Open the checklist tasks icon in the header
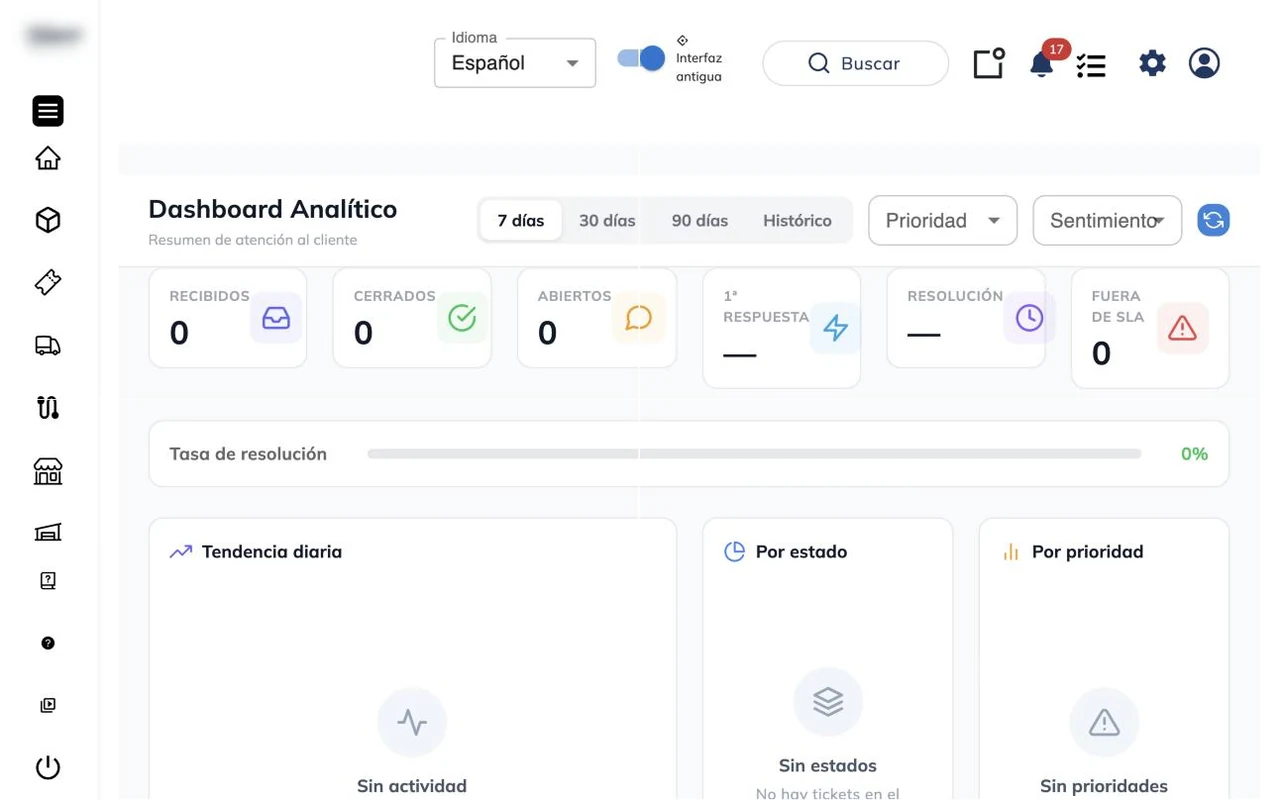Viewport: 1280px width, 800px height. (1091, 65)
